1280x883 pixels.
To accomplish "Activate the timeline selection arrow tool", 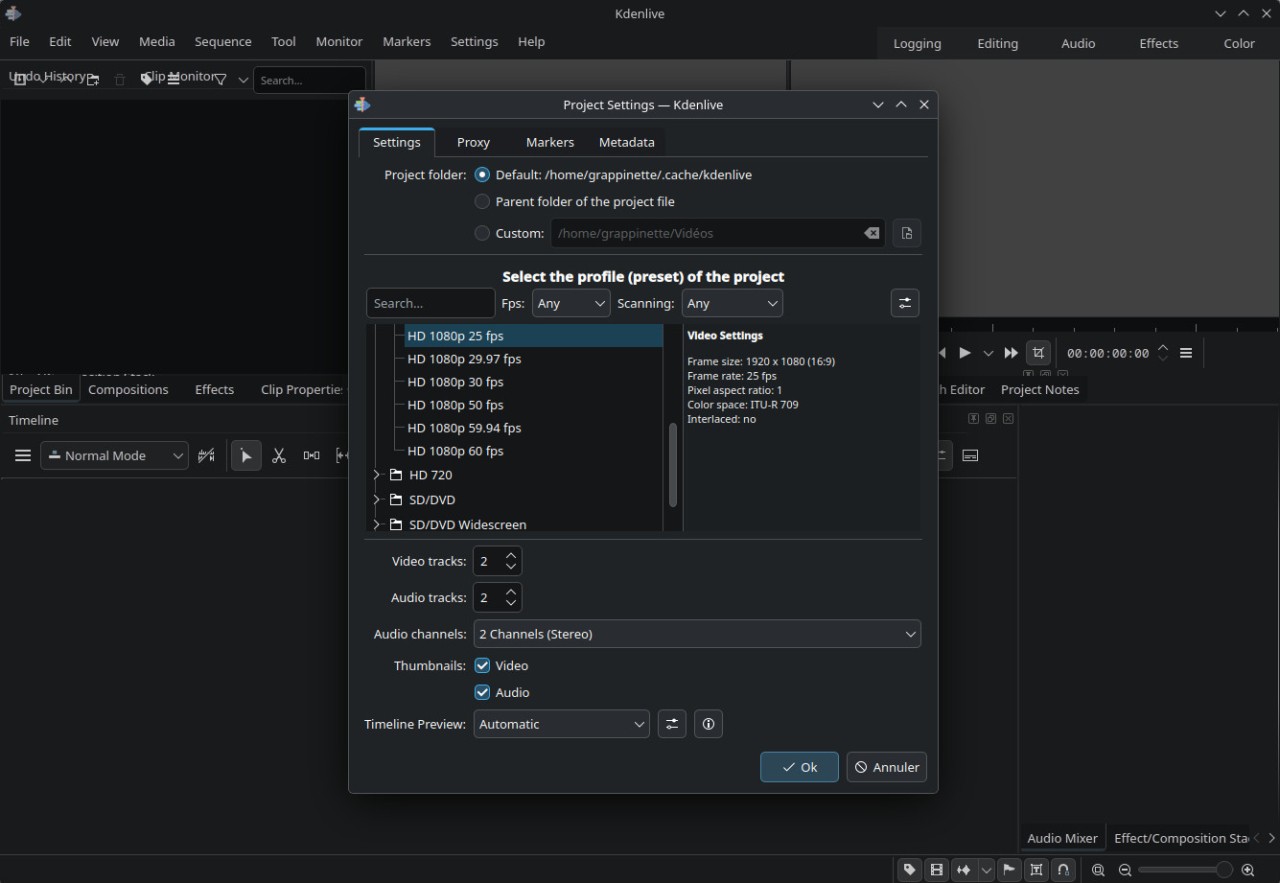I will point(245,456).
